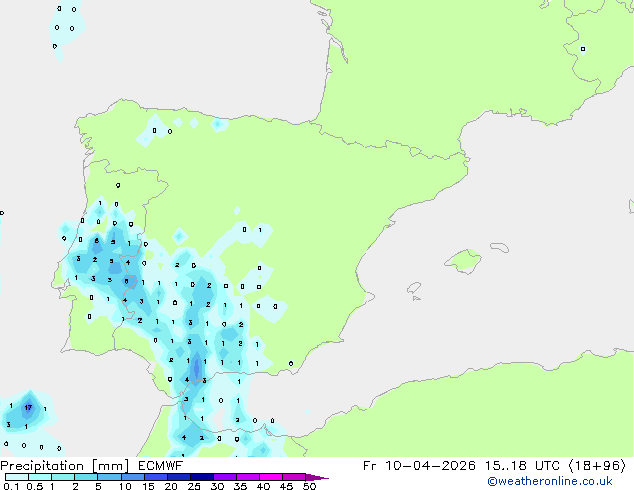Screen dimensions: 634x490
Task: Click the '15..18 UTC' time text
Action: [522, 466]
